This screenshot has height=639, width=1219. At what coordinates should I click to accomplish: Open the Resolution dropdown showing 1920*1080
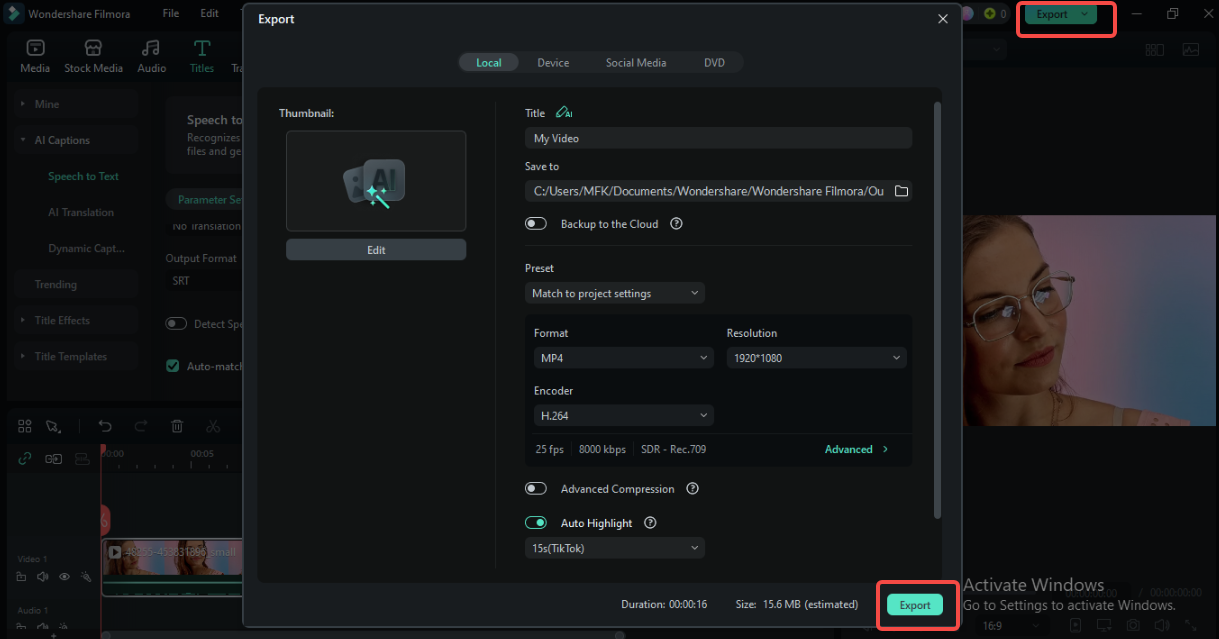coord(816,357)
